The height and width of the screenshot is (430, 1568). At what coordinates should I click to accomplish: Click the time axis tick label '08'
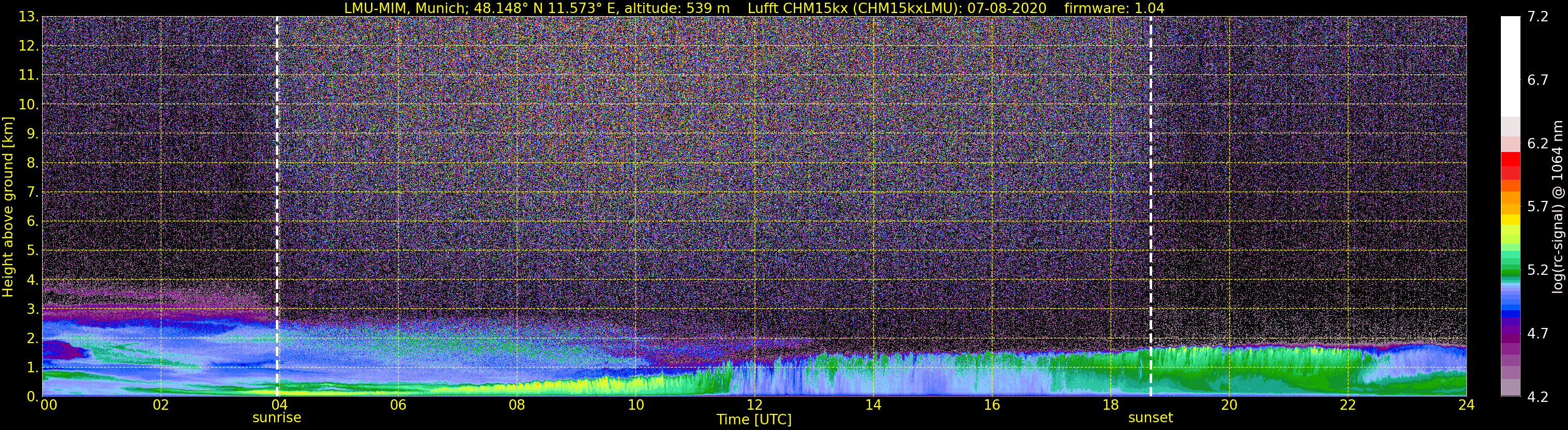517,405
